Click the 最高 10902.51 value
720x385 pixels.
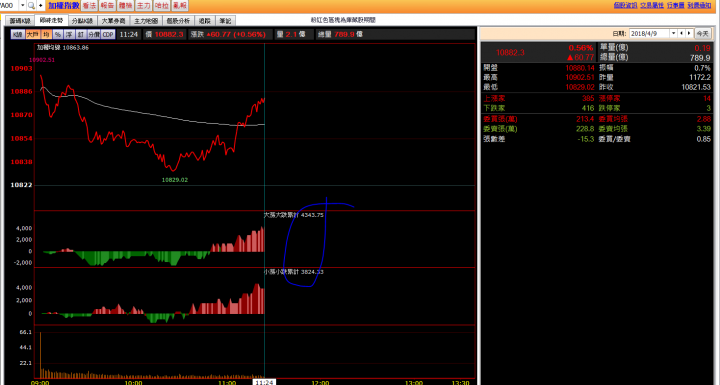pos(580,78)
